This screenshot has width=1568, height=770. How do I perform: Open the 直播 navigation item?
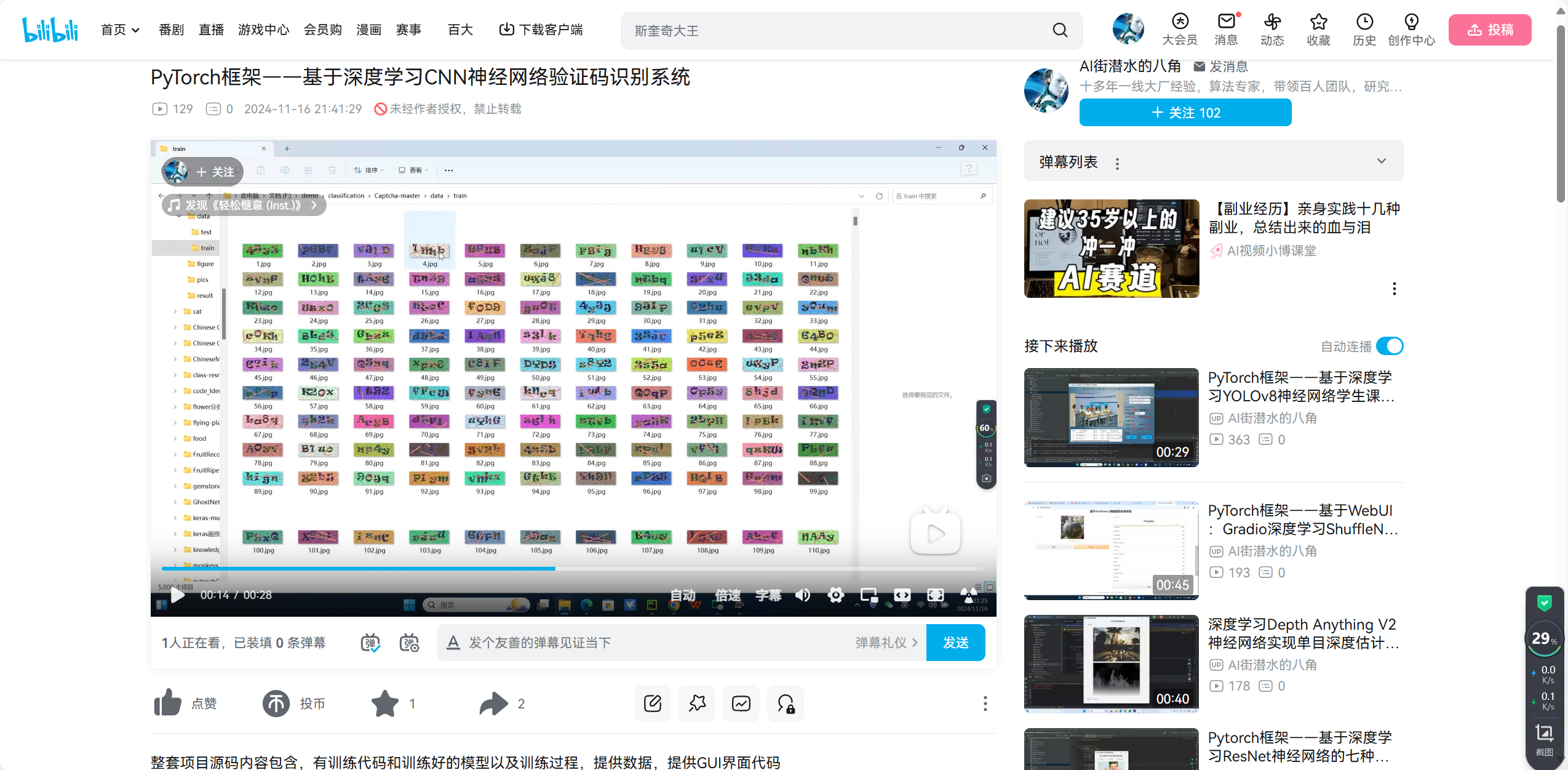coord(211,30)
